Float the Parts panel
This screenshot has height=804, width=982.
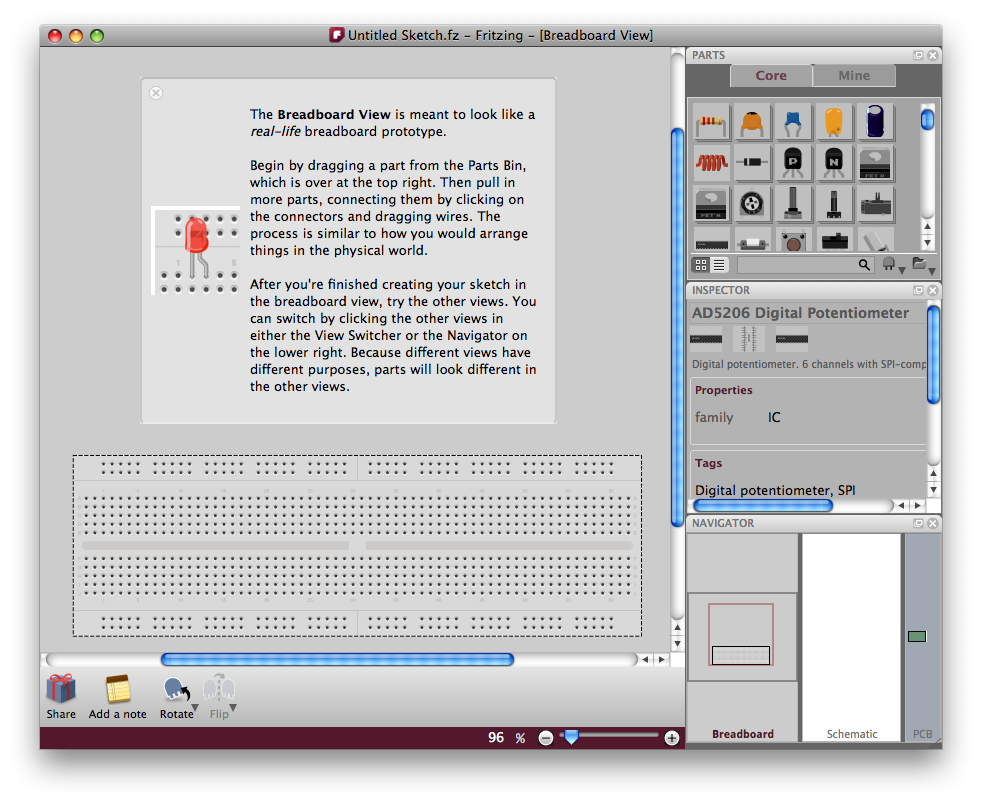918,55
